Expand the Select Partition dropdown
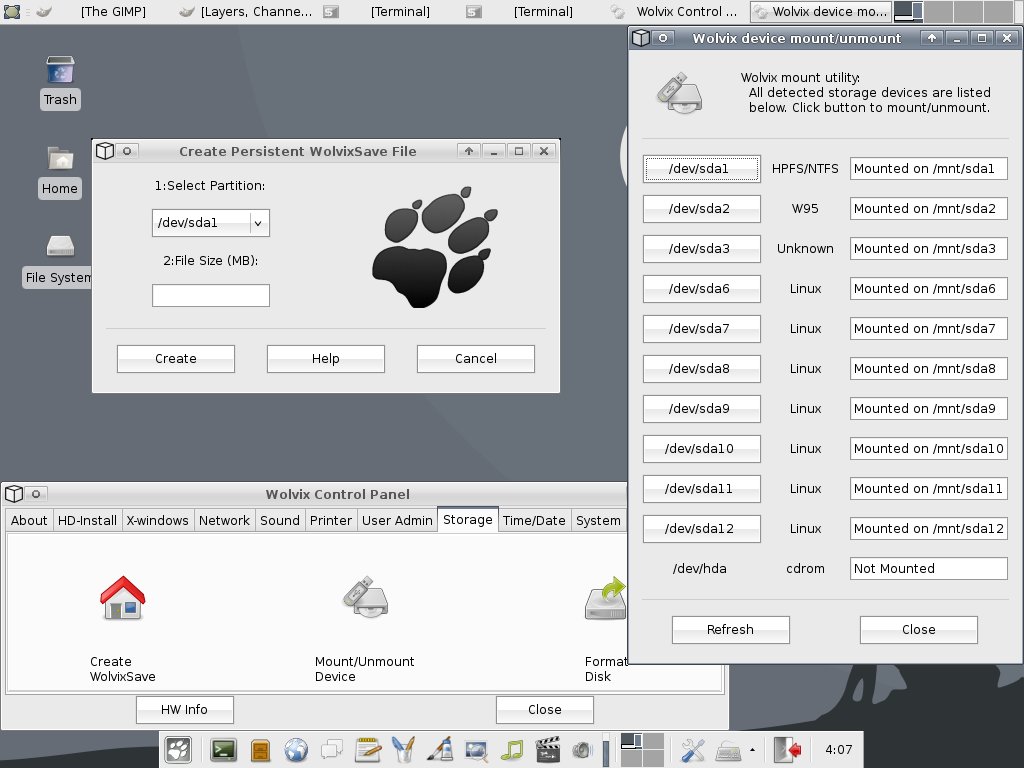 259,223
